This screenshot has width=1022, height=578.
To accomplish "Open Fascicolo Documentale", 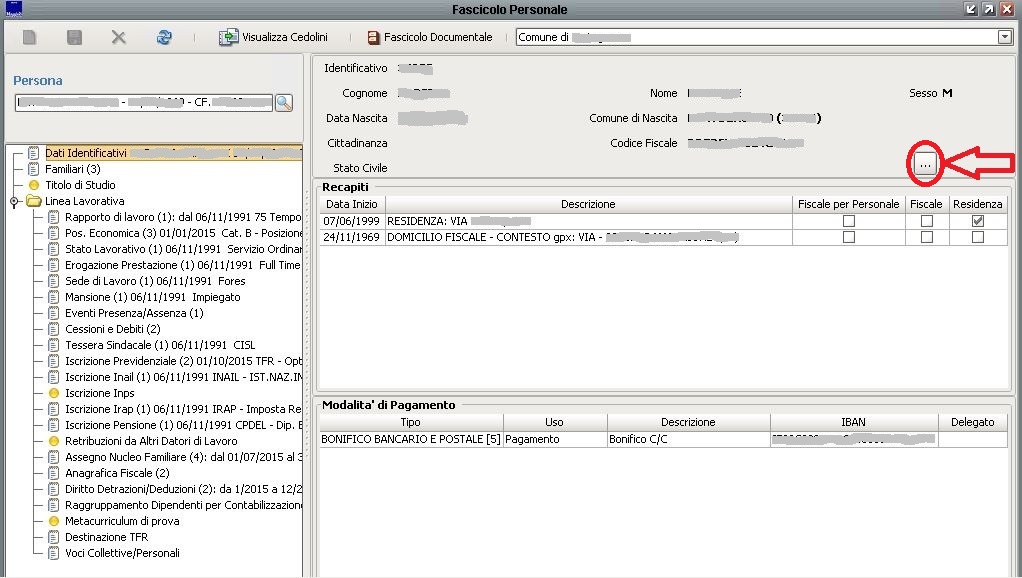I will pos(430,37).
